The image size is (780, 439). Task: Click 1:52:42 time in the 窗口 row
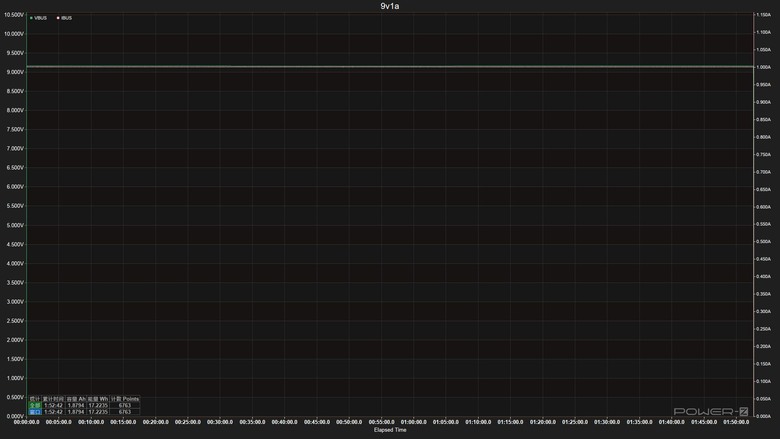pos(53,412)
